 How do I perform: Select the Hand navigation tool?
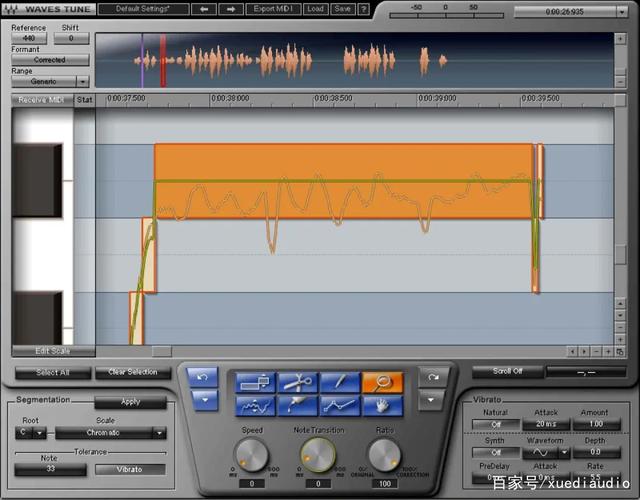click(382, 406)
